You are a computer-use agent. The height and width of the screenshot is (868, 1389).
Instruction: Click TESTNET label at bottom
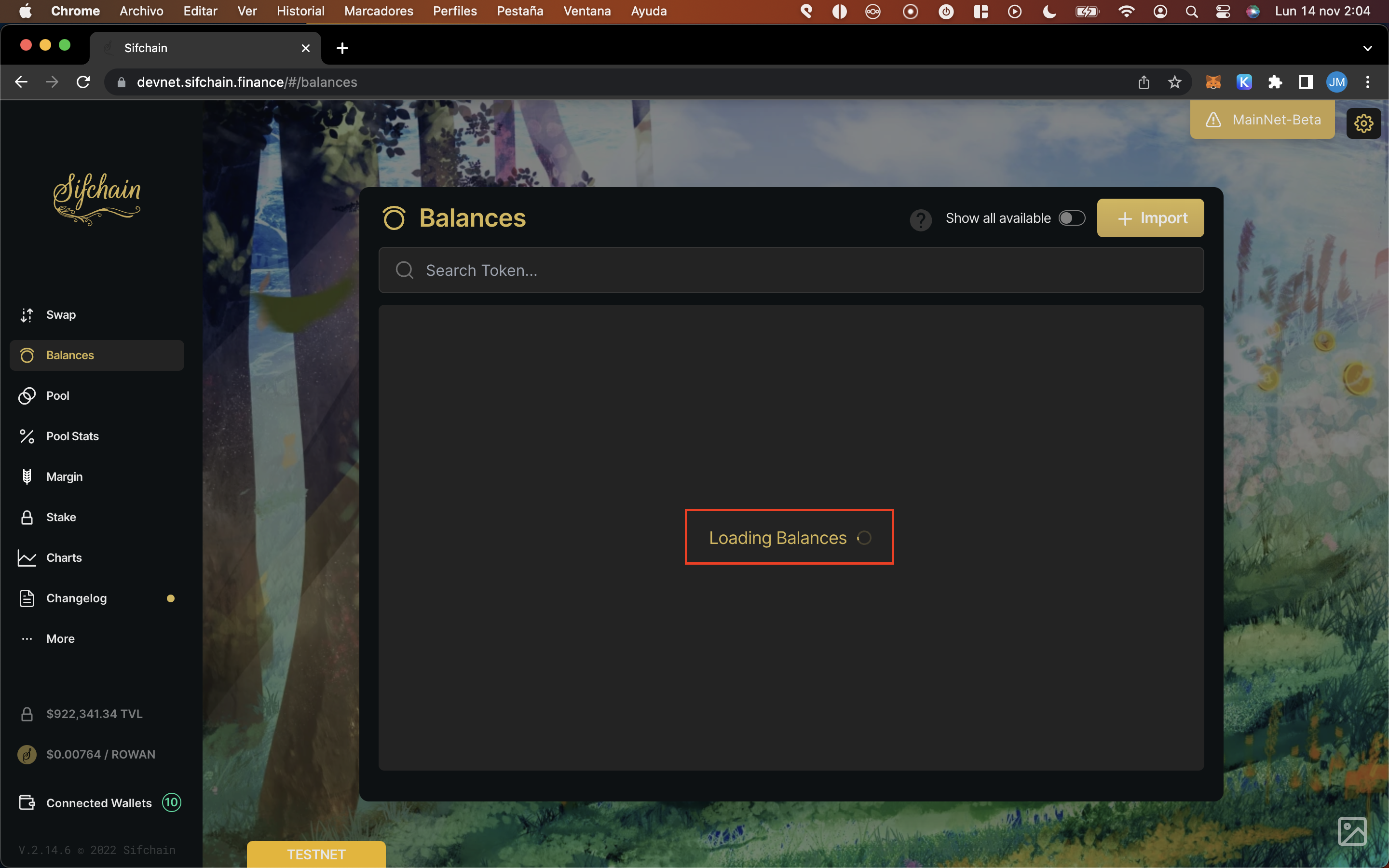[x=316, y=854]
